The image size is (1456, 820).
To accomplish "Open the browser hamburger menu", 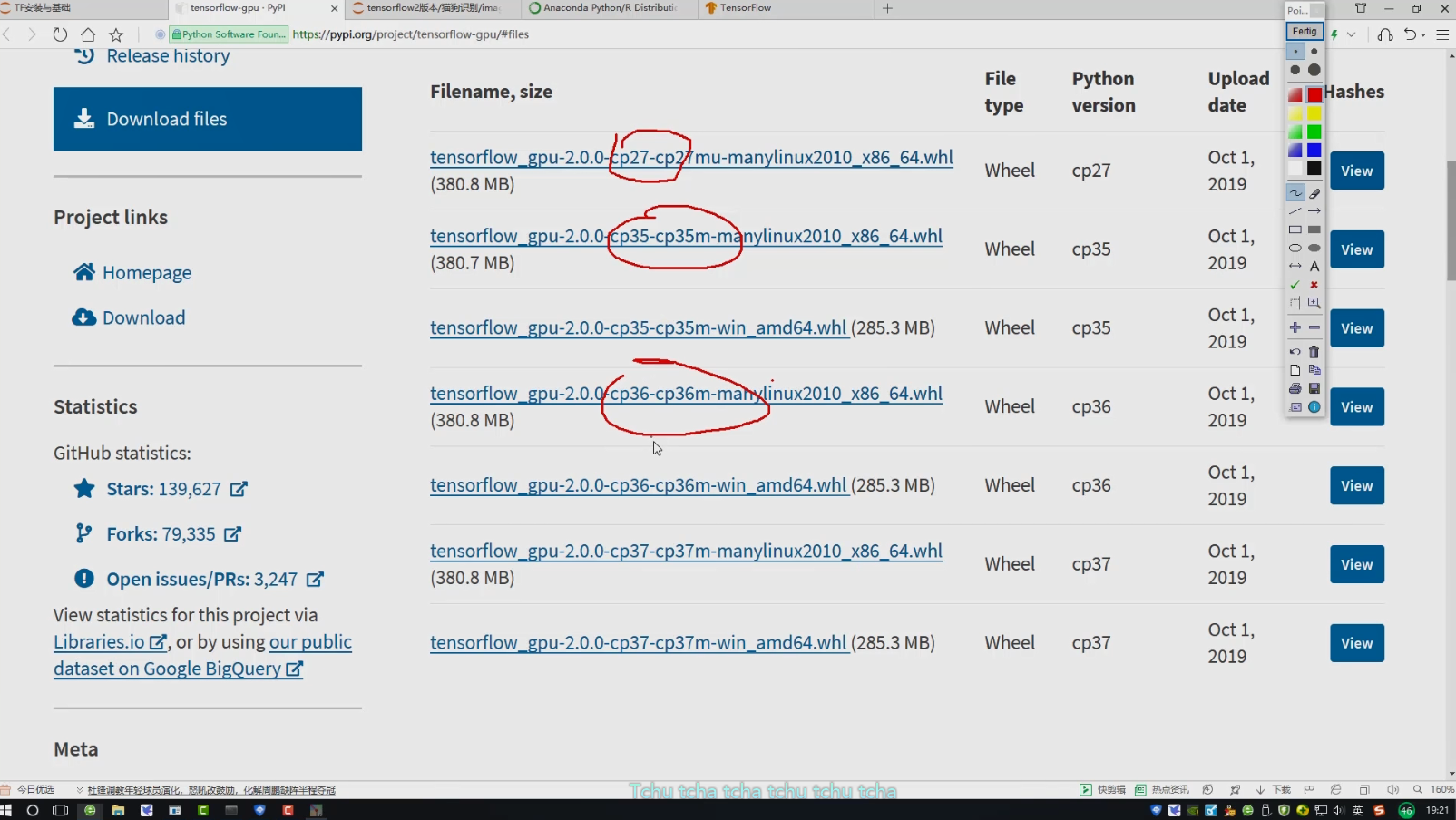I will click(x=1442, y=34).
